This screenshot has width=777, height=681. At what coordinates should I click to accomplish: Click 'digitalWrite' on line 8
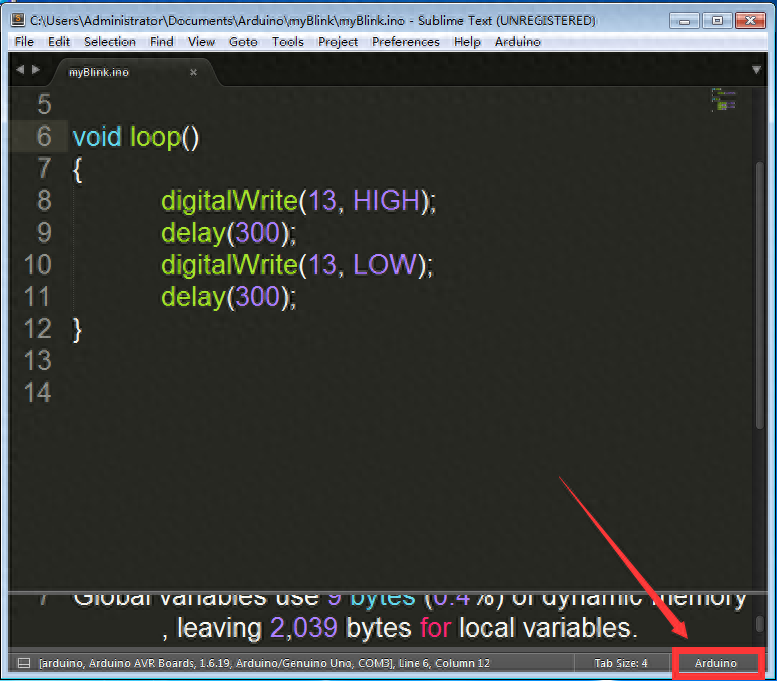click(x=229, y=201)
